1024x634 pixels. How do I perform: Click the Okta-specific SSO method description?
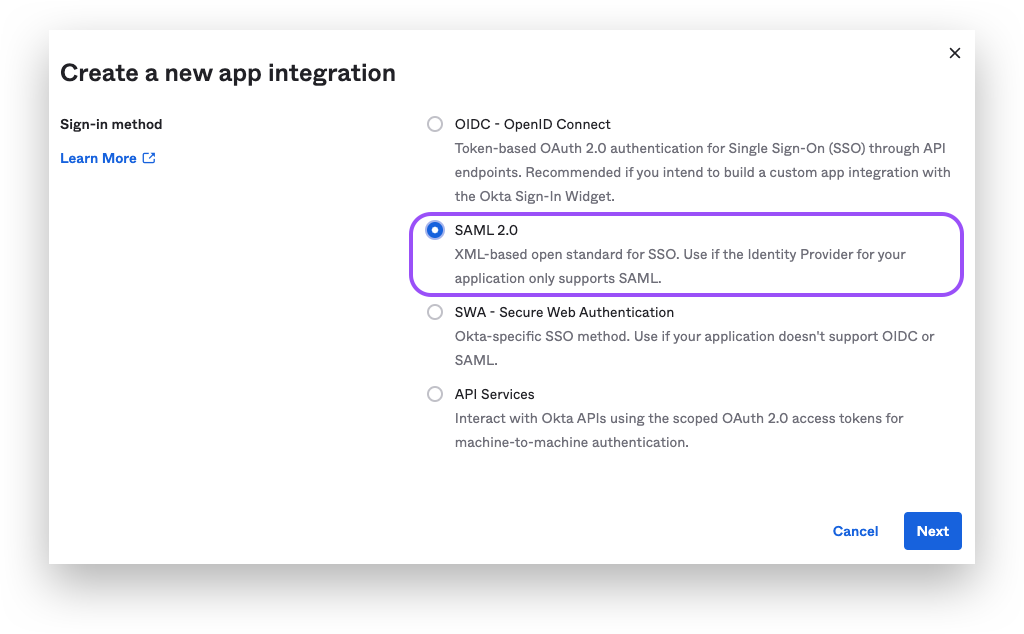point(694,348)
